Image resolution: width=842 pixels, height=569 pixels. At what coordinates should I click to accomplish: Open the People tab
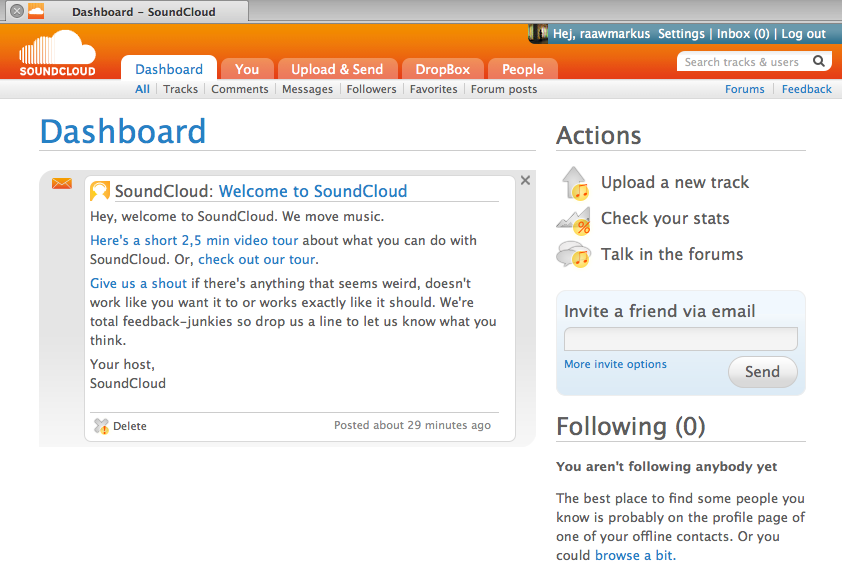tap(522, 69)
